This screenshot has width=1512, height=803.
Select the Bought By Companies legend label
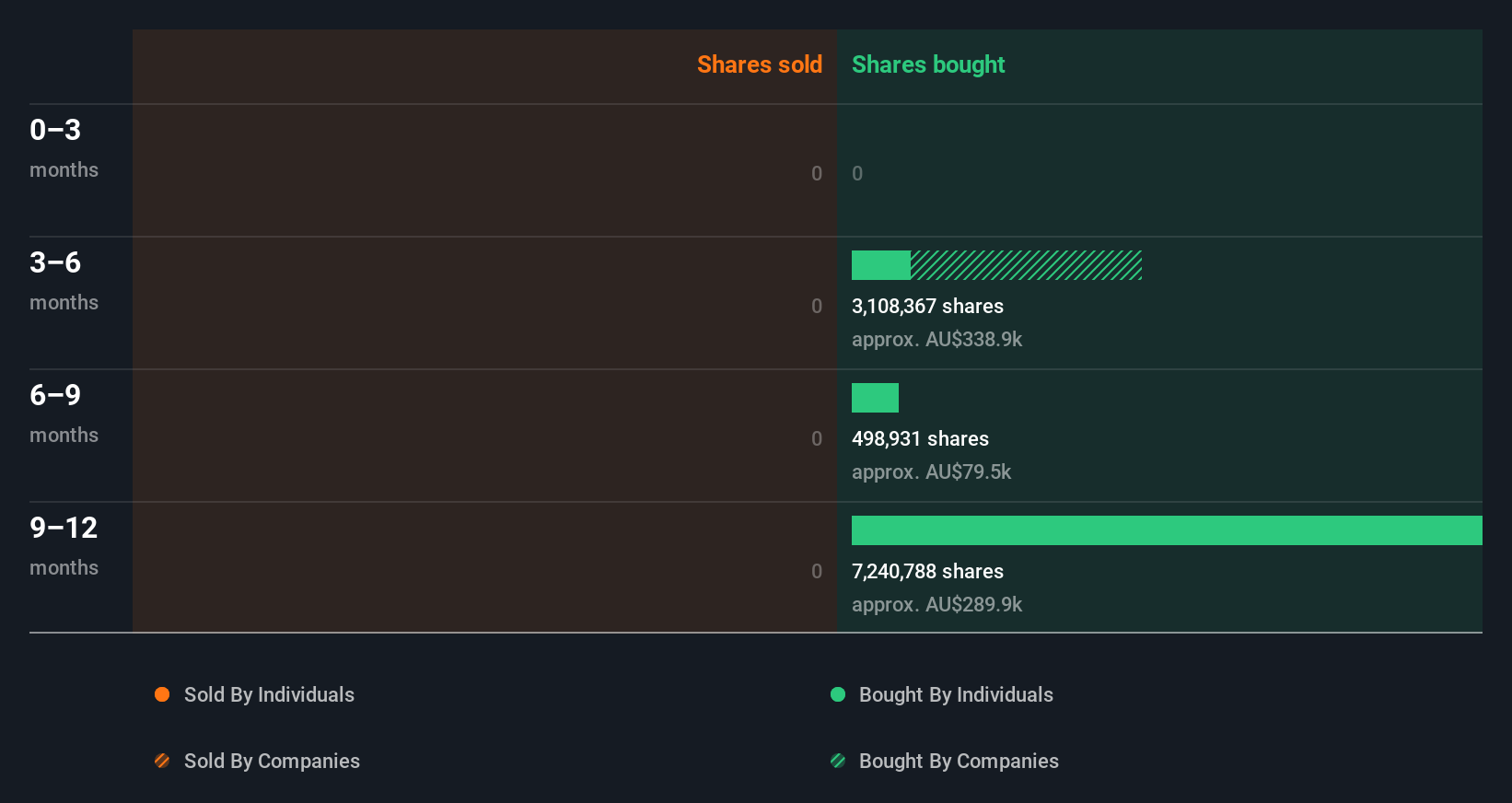959,762
